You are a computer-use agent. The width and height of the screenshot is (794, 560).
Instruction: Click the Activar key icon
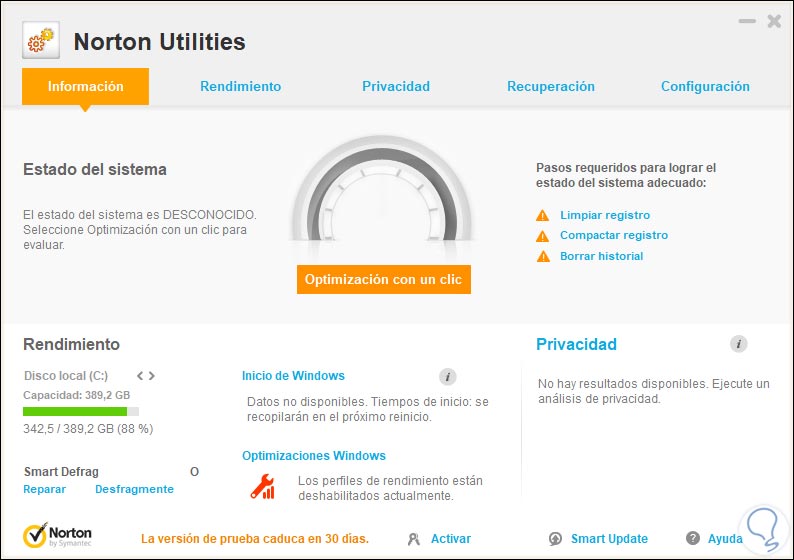(414, 539)
